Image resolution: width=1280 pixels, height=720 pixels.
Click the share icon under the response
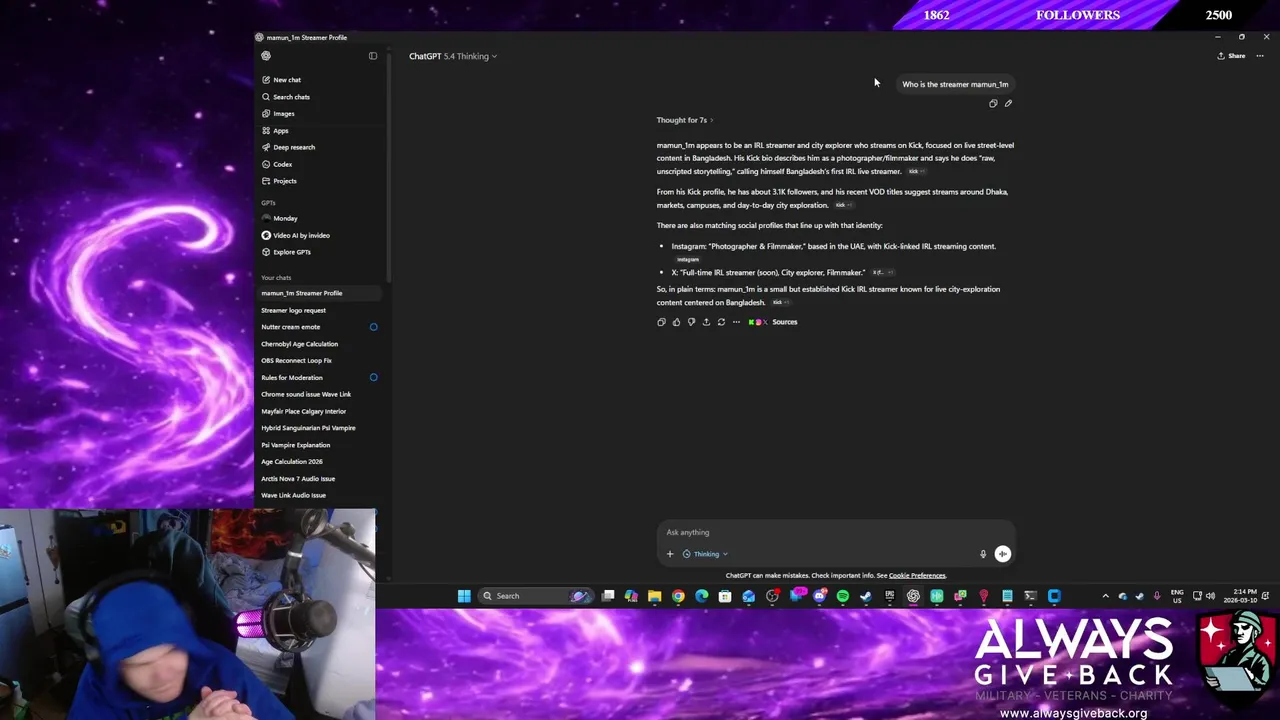(706, 322)
